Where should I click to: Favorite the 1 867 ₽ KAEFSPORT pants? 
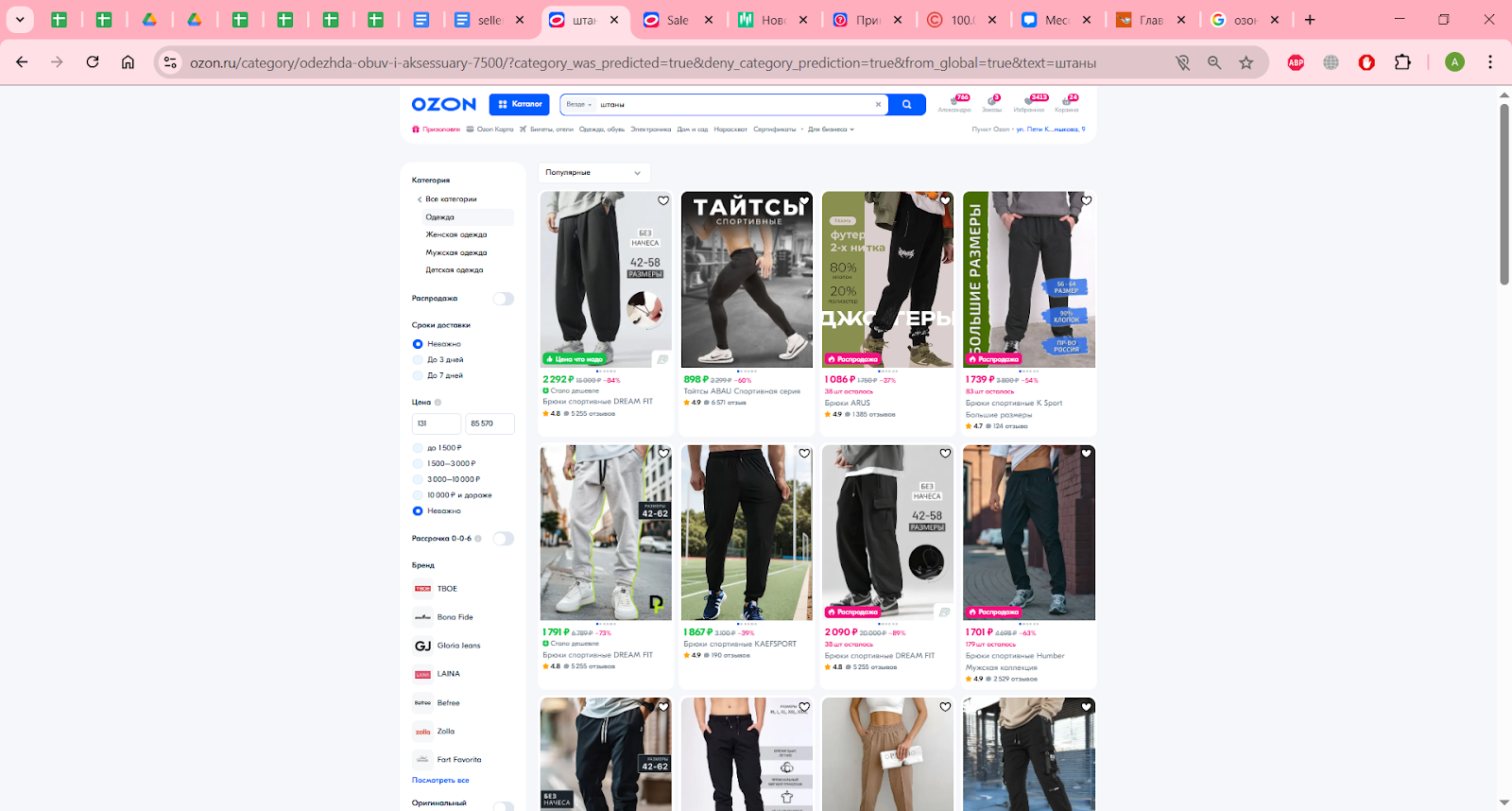804,454
